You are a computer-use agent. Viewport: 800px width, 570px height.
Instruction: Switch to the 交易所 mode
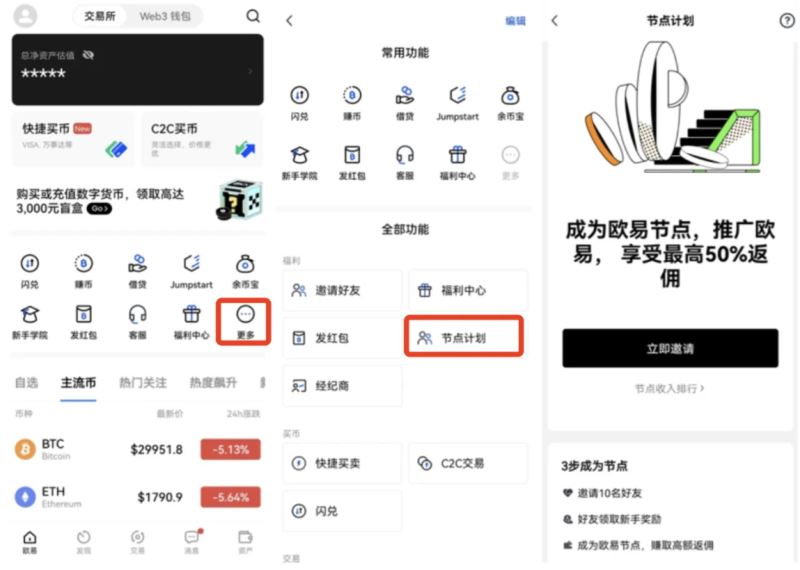(x=97, y=16)
